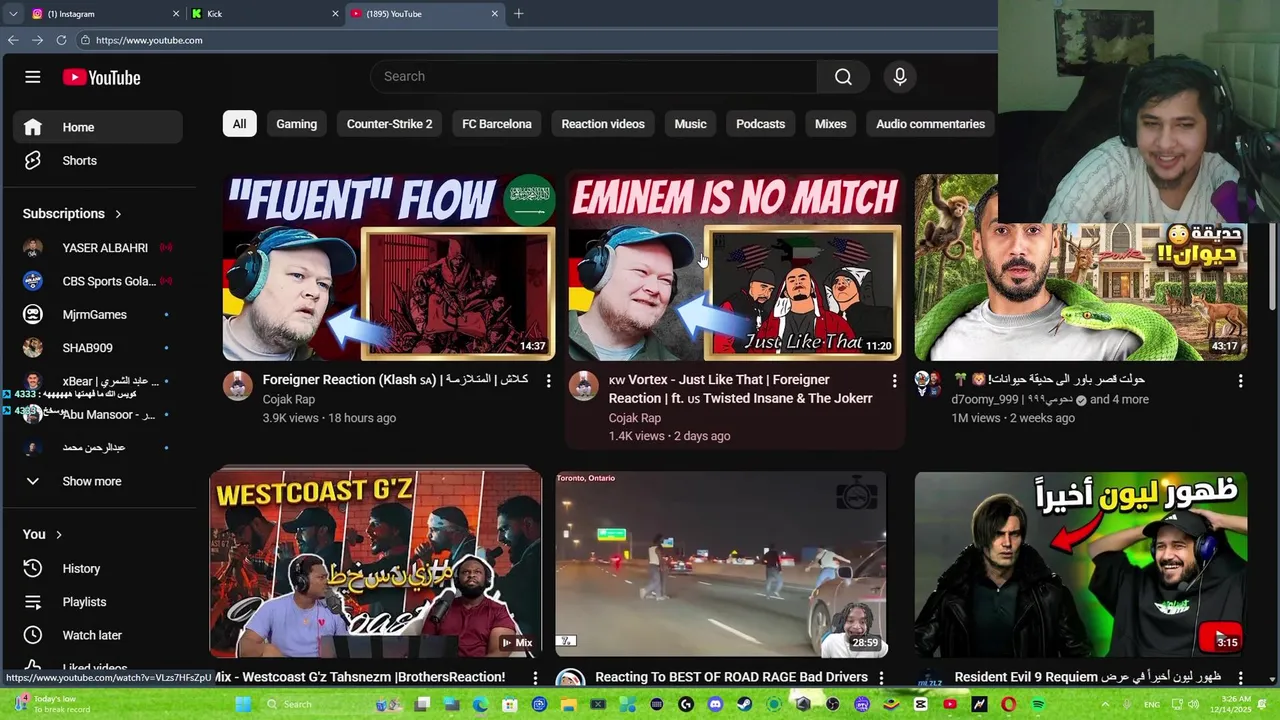Select the All filter chip
1280x720 pixels.
pyautogui.click(x=239, y=124)
